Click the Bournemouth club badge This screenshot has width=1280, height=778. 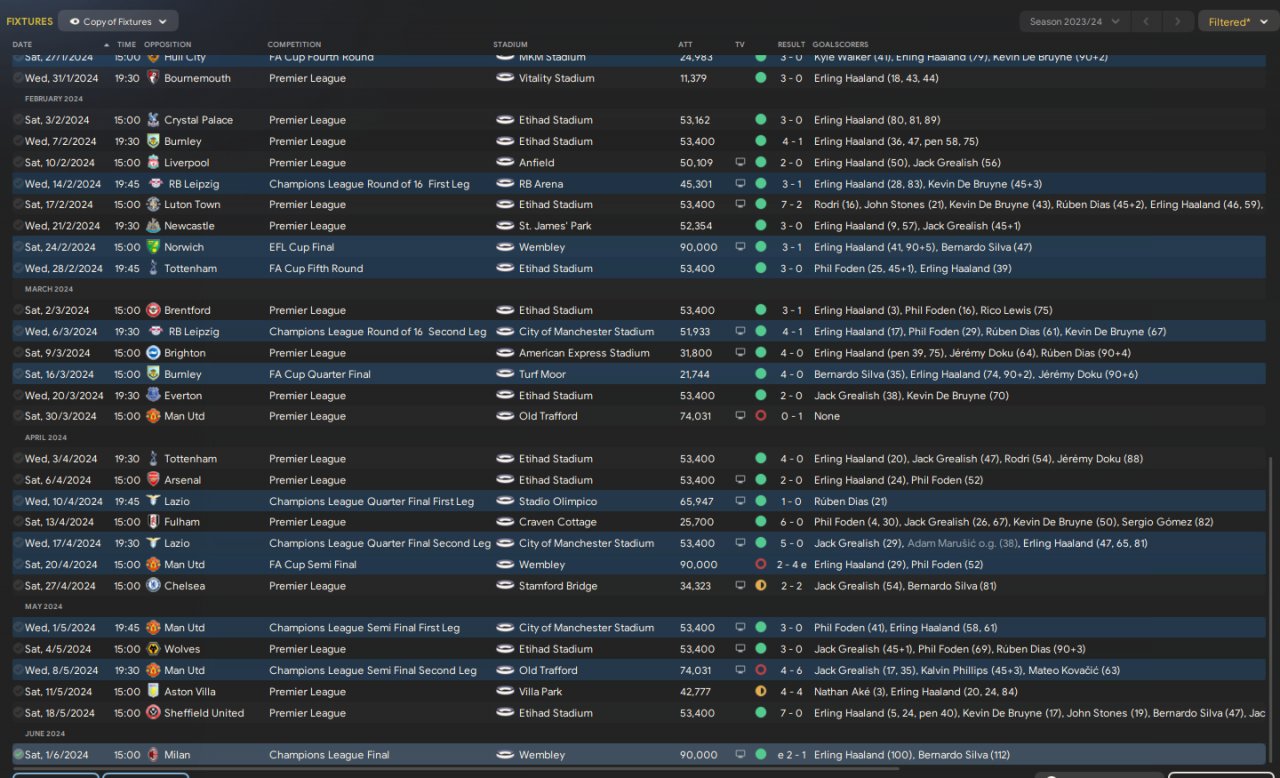point(153,78)
